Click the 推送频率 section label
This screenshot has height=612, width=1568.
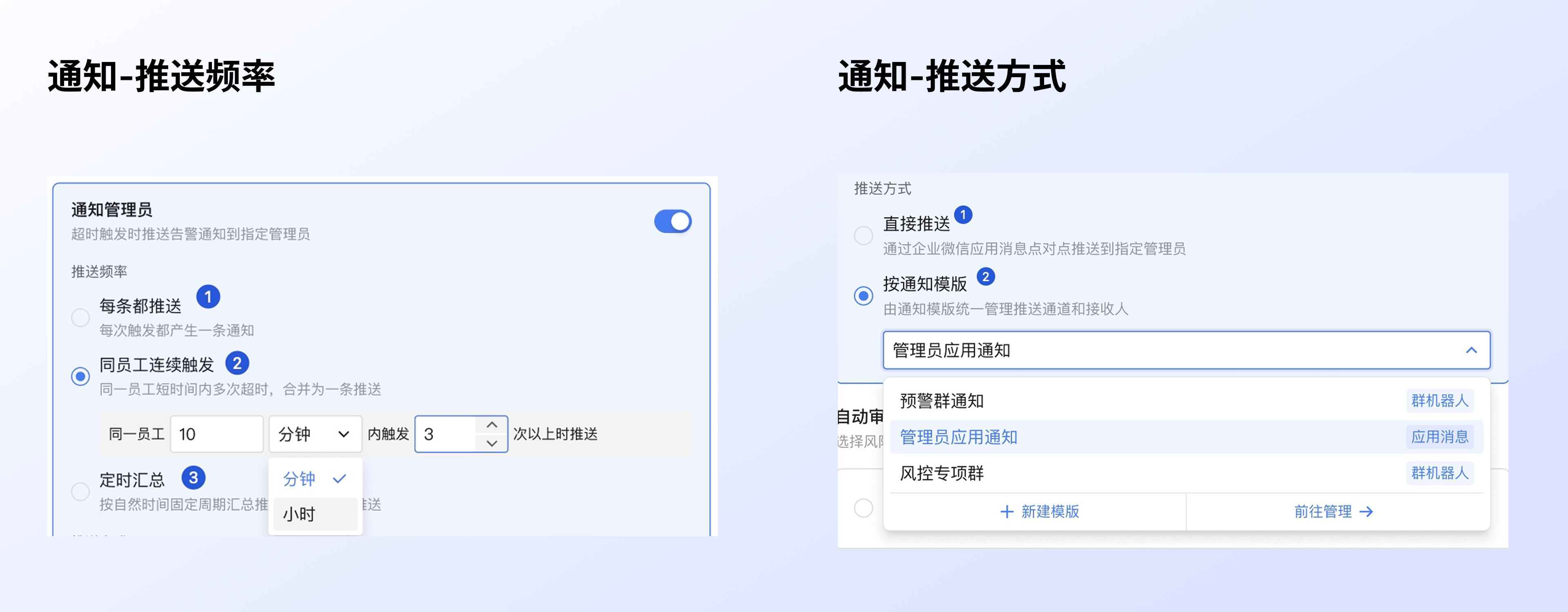99,271
